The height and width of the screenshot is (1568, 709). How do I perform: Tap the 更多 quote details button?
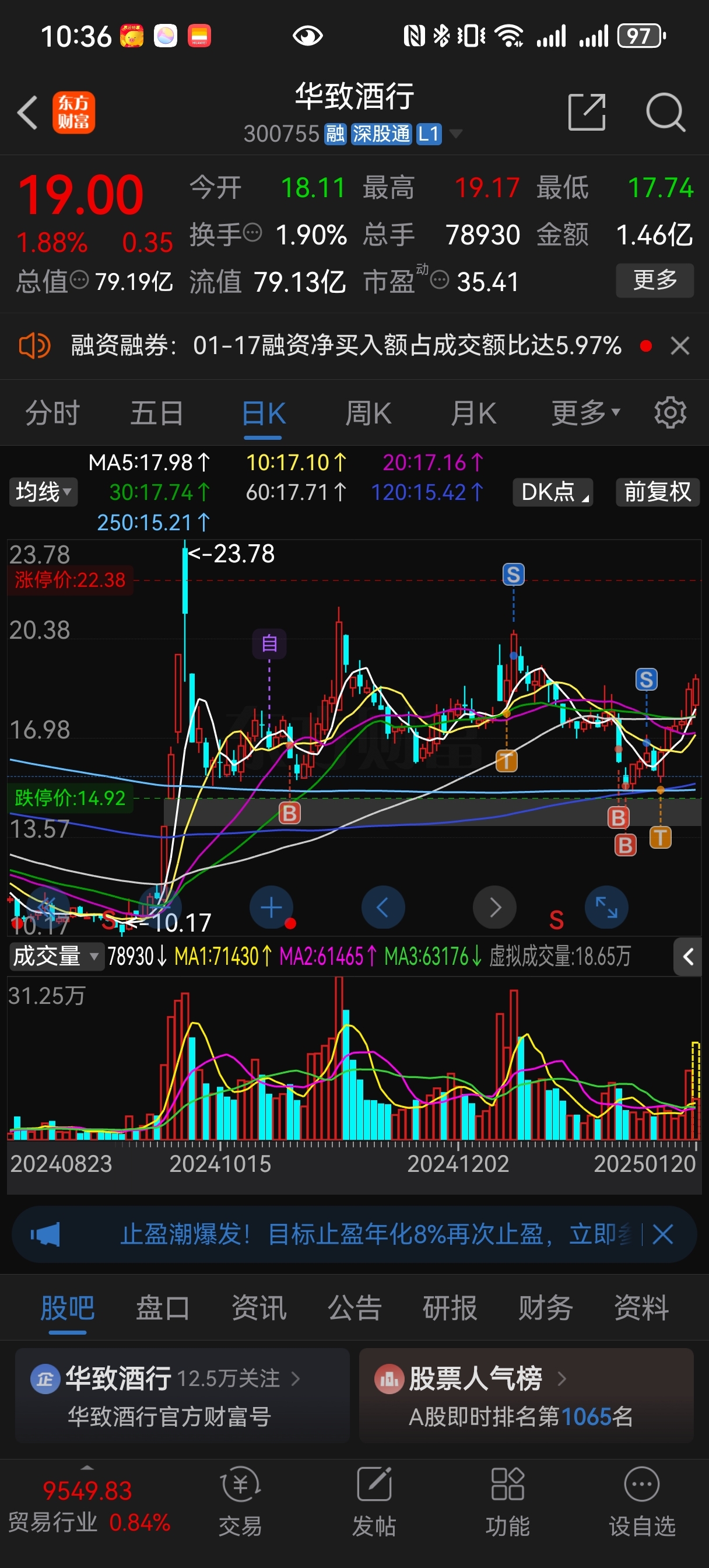point(655,280)
